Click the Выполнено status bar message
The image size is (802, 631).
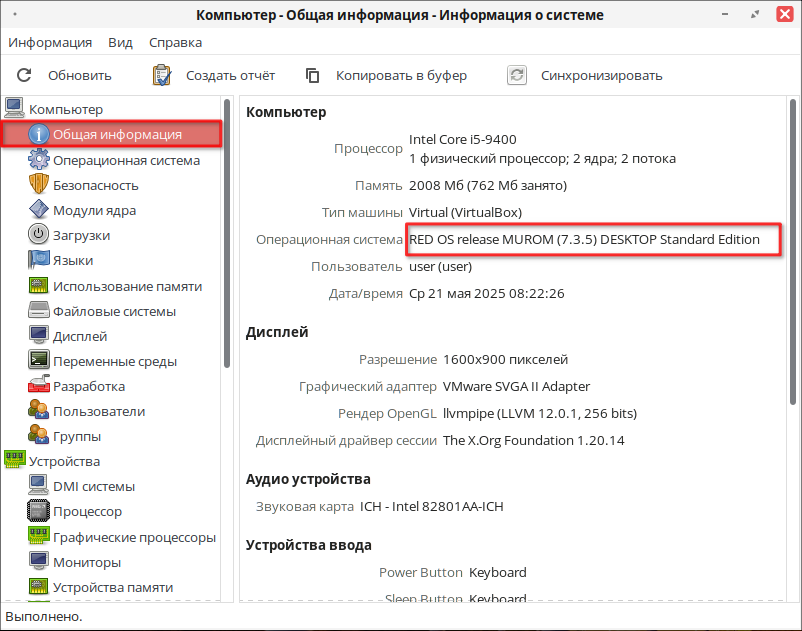[44, 617]
